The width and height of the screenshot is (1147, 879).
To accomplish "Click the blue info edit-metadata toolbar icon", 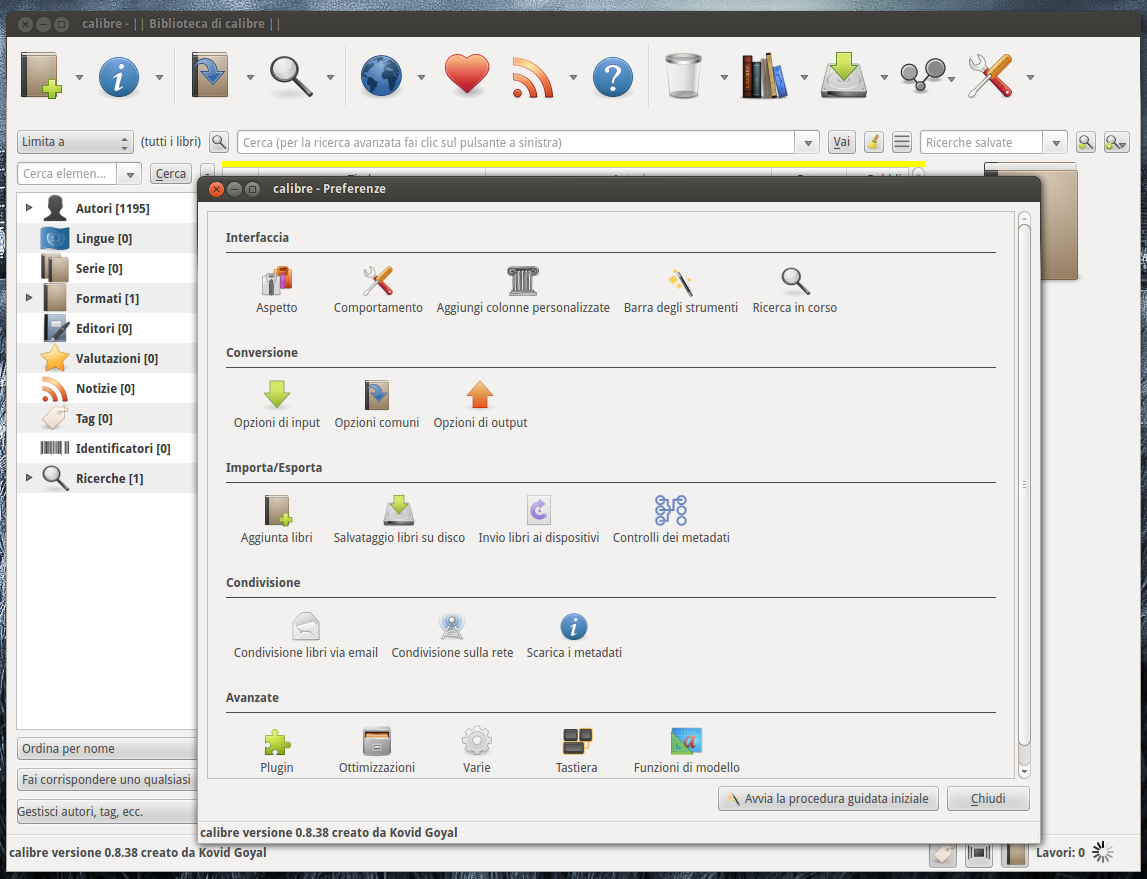I will pyautogui.click(x=119, y=76).
